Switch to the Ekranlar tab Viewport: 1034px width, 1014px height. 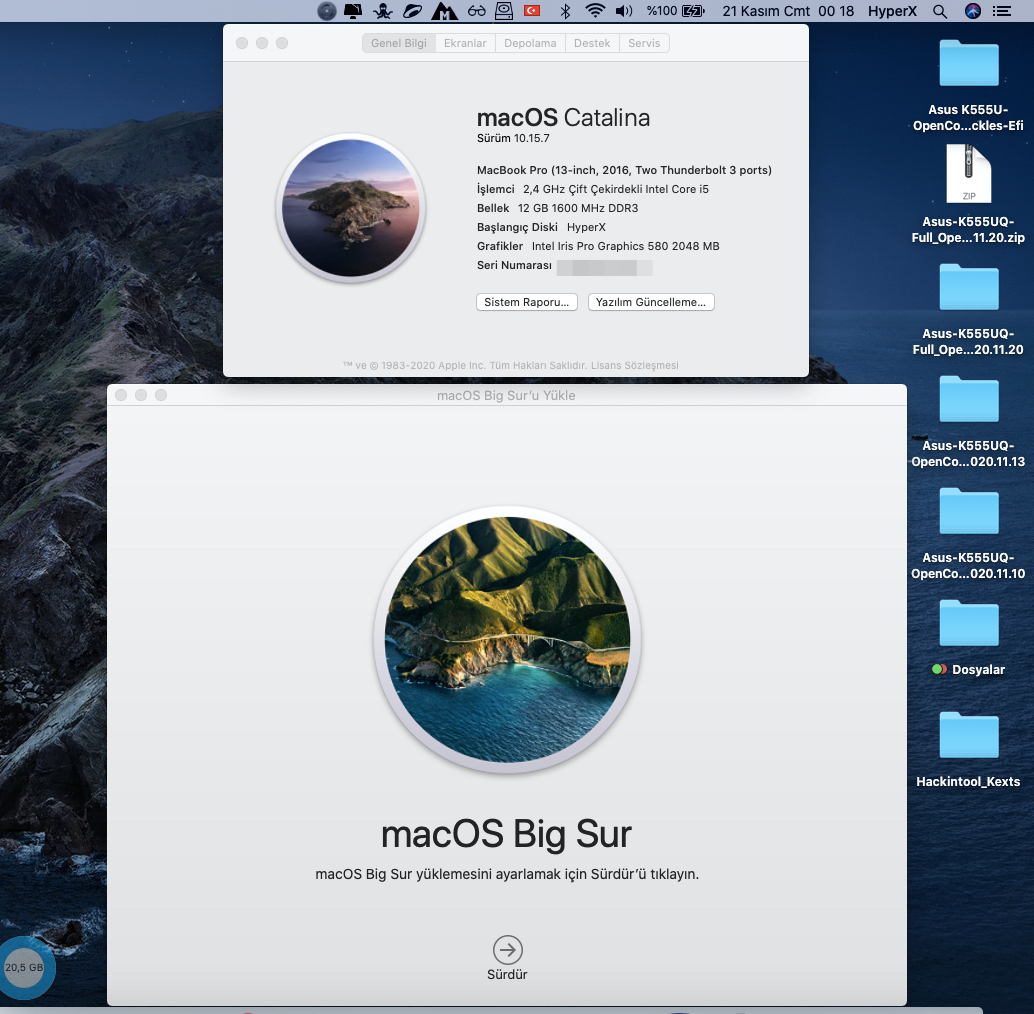465,44
